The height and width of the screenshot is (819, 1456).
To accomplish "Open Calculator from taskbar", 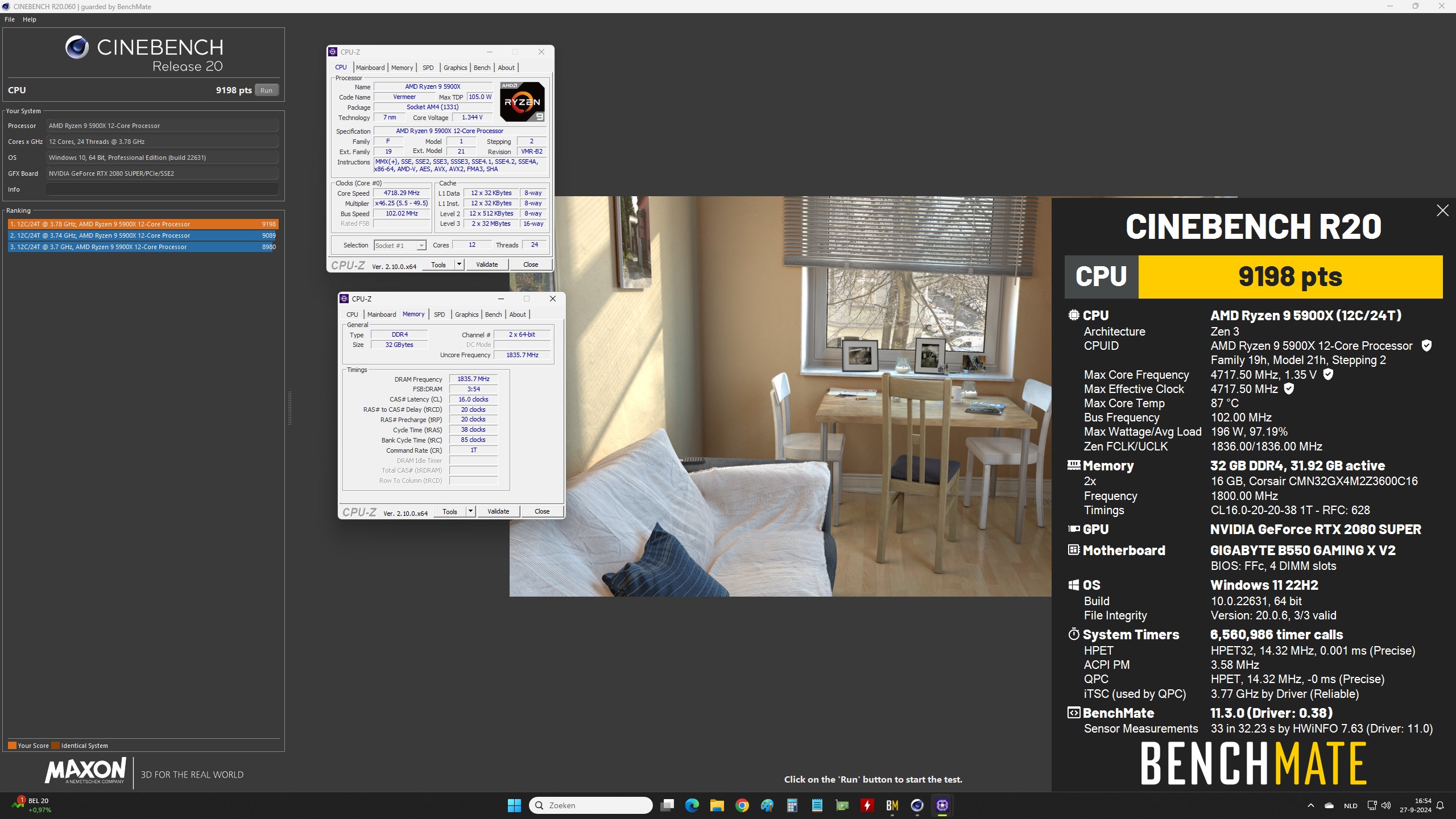I will [792, 805].
